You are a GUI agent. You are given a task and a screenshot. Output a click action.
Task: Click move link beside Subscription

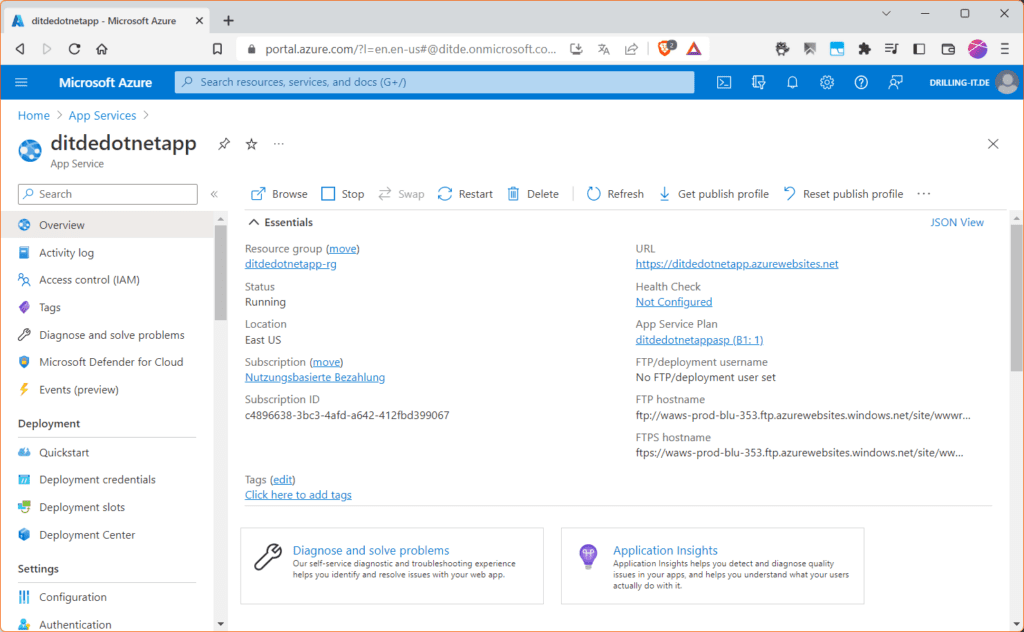pyautogui.click(x=327, y=362)
